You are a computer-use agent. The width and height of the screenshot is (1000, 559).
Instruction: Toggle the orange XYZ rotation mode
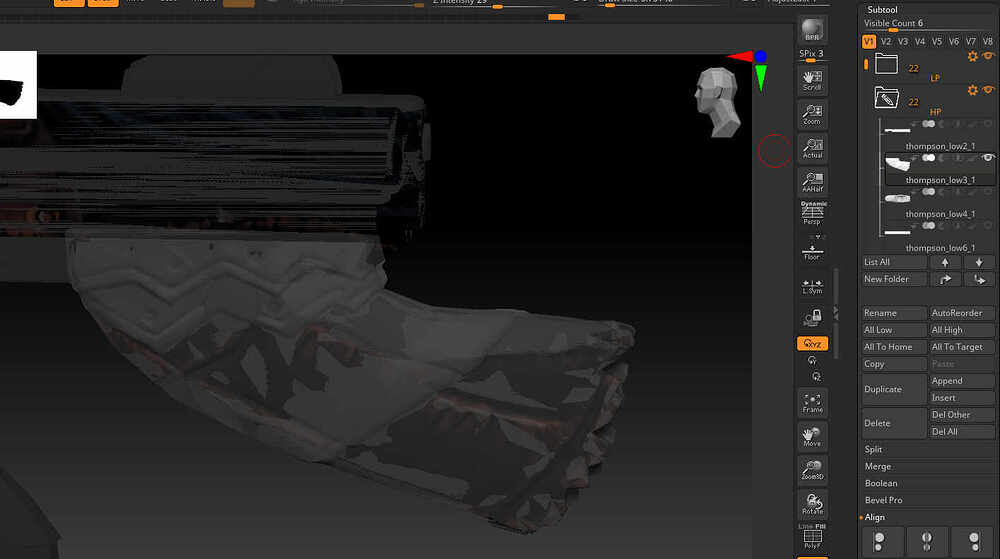point(812,344)
